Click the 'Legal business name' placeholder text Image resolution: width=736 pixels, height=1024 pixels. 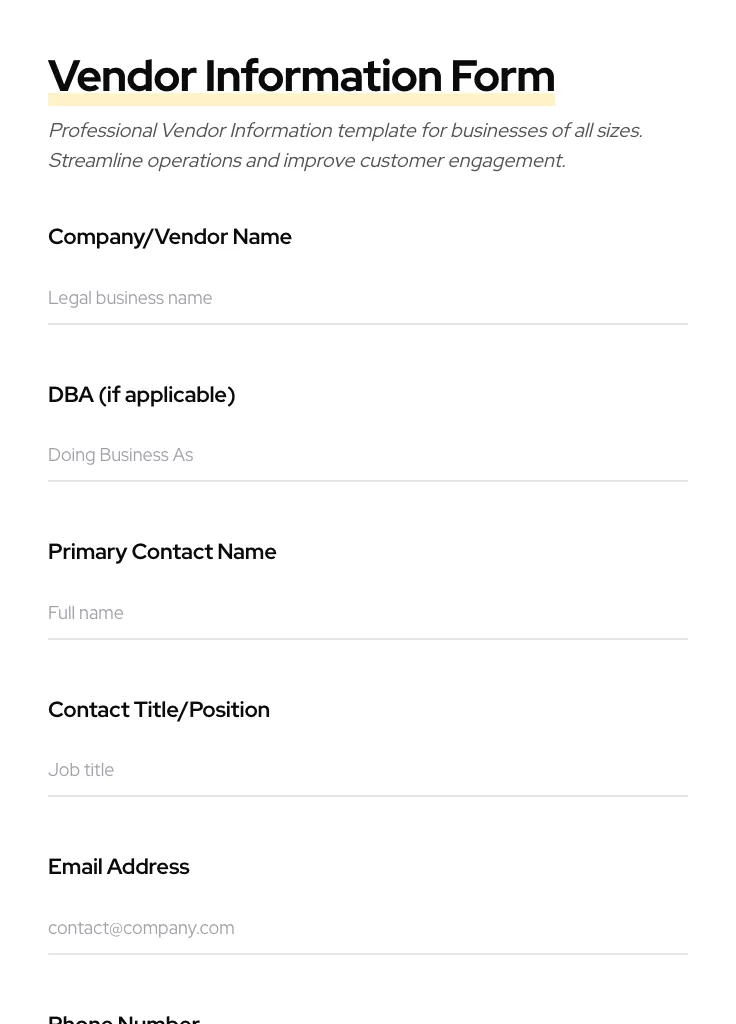pyautogui.click(x=130, y=298)
